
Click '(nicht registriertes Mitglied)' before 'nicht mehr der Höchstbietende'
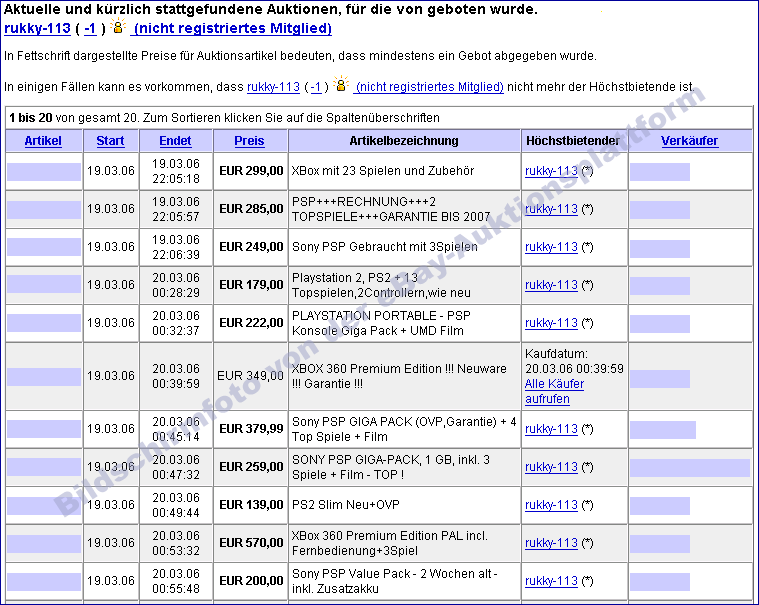click(429, 87)
